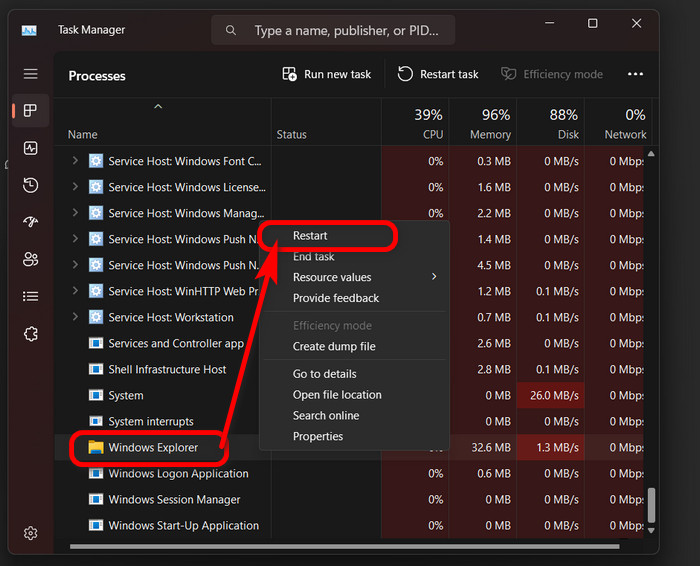Click the horizontal scrollbar at the bottom
Viewport: 700px width, 566px height.
(345, 546)
